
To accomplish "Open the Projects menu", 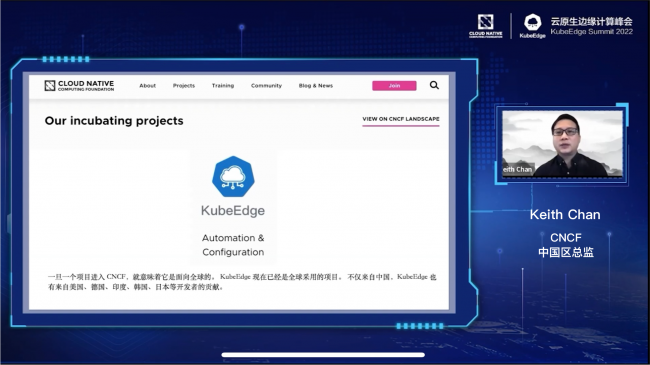I will point(184,85).
